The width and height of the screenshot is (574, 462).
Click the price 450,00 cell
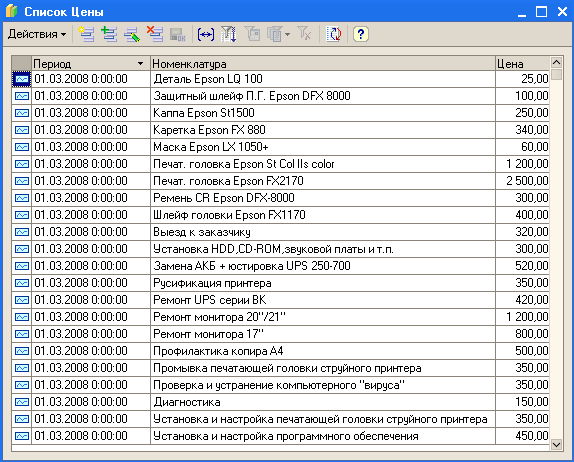(x=522, y=436)
